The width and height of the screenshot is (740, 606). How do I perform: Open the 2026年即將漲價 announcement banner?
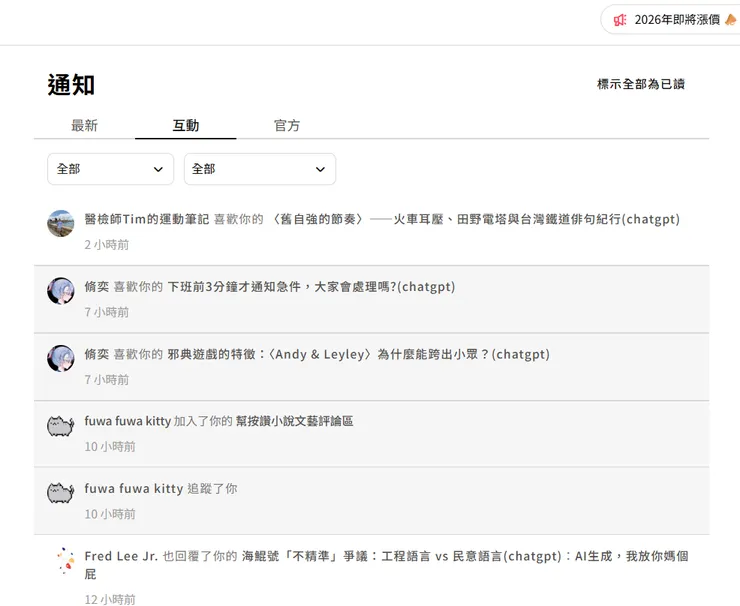point(670,20)
